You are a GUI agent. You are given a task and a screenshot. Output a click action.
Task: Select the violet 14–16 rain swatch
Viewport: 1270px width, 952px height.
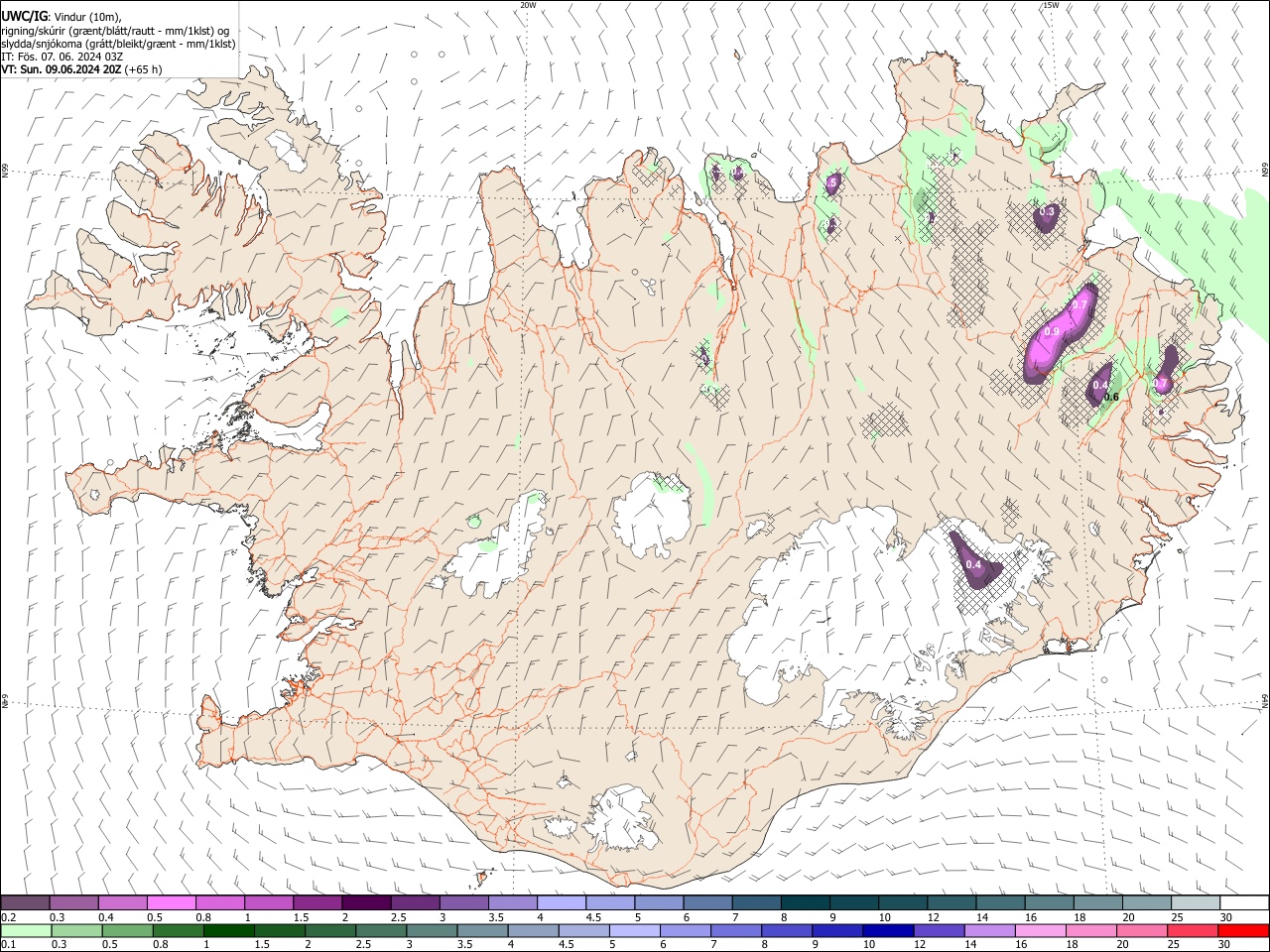click(989, 930)
